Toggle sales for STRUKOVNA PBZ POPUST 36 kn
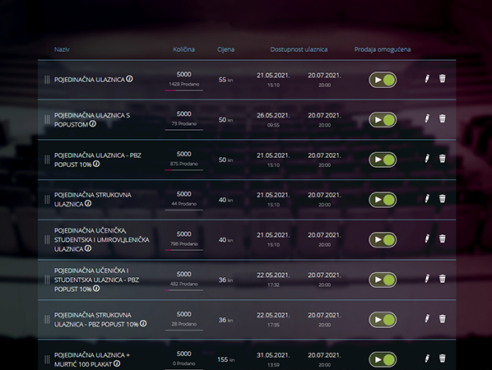492x370 pixels. [x=383, y=320]
